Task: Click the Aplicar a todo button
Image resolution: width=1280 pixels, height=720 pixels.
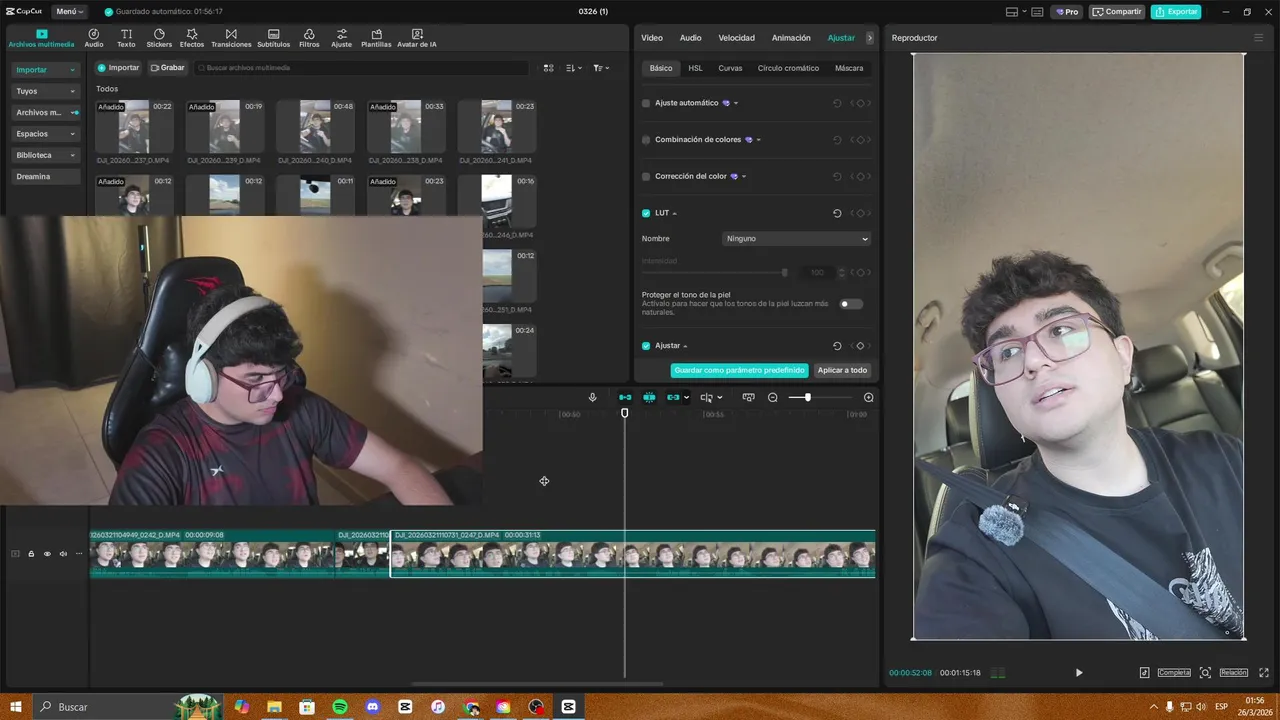Action: 842,370
